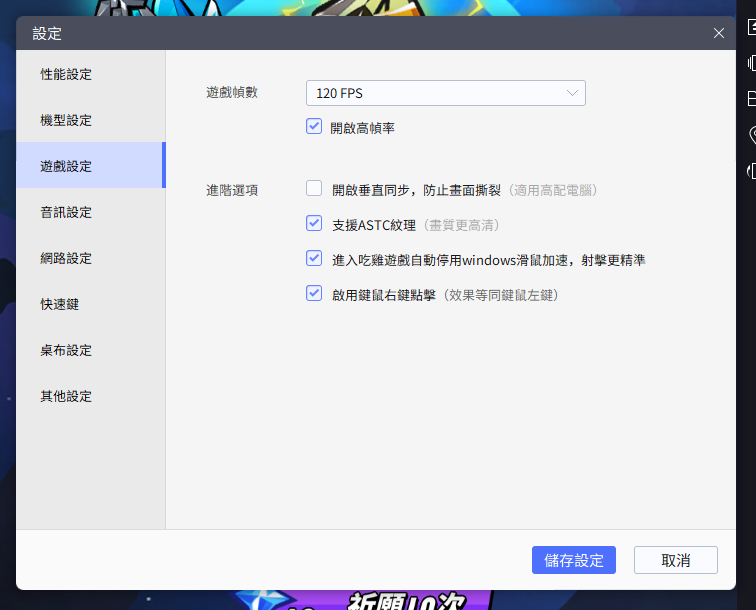
Task: Click the 設定 dialog title text
Action: (x=47, y=33)
